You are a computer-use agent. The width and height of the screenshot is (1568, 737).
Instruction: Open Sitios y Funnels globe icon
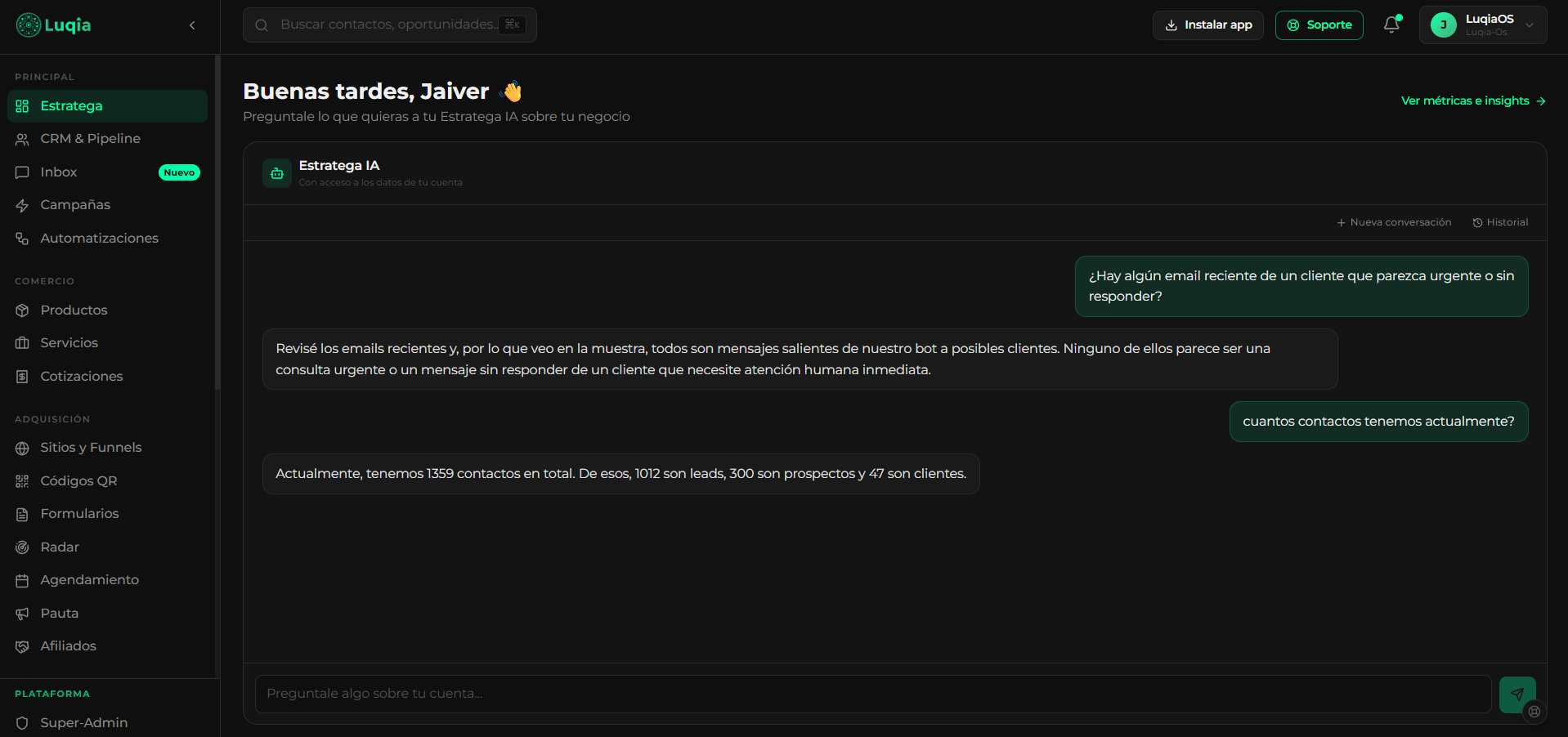click(22, 448)
